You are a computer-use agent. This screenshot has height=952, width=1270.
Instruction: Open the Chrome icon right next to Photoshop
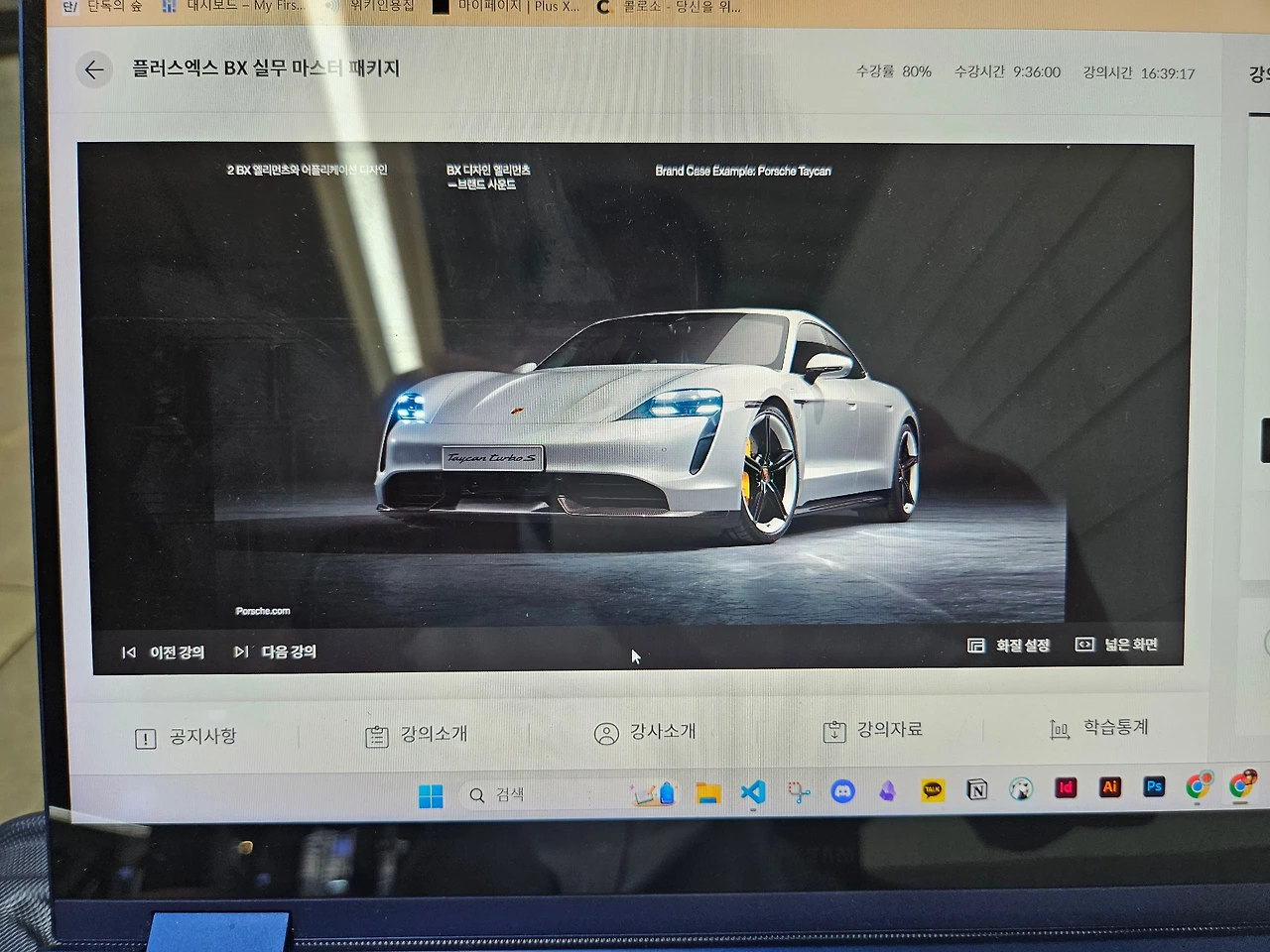pyautogui.click(x=1199, y=785)
